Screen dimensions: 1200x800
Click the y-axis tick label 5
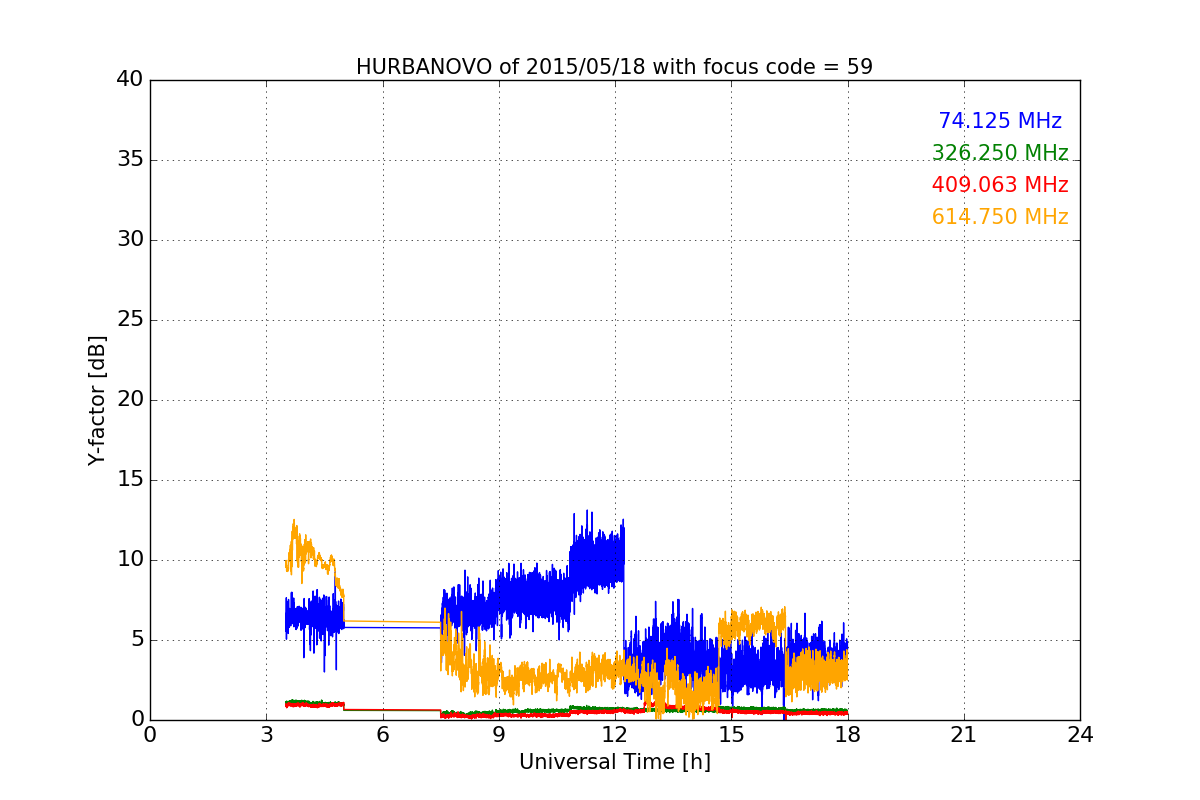[x=137, y=640]
